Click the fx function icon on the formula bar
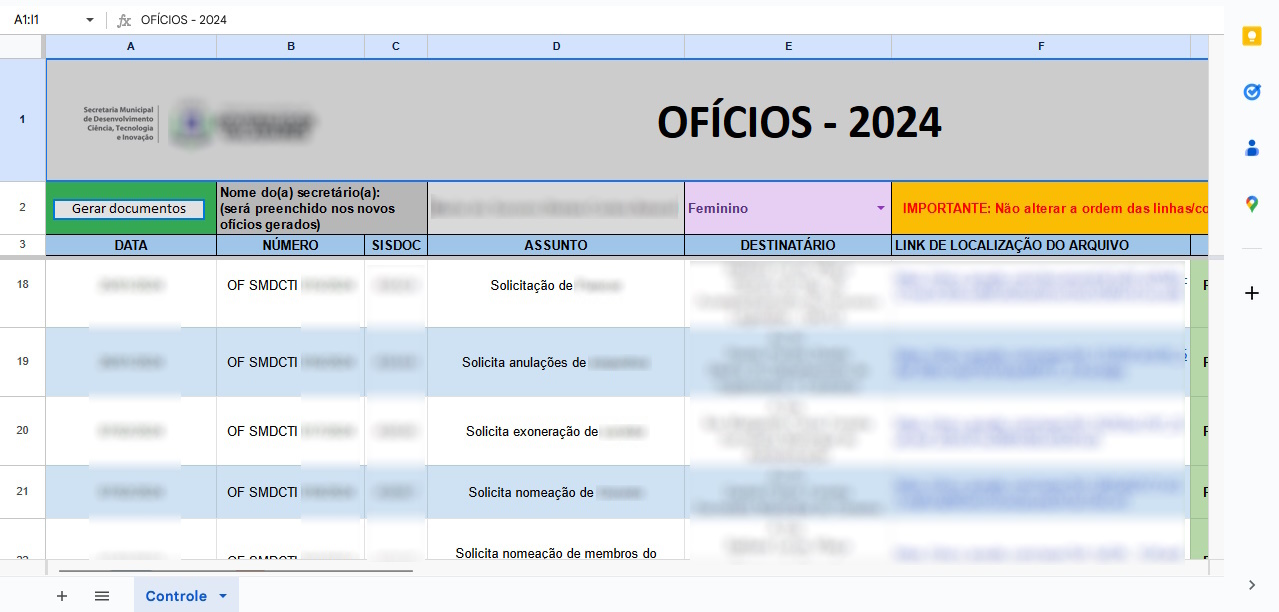Image resolution: width=1279 pixels, height=612 pixels. point(124,18)
